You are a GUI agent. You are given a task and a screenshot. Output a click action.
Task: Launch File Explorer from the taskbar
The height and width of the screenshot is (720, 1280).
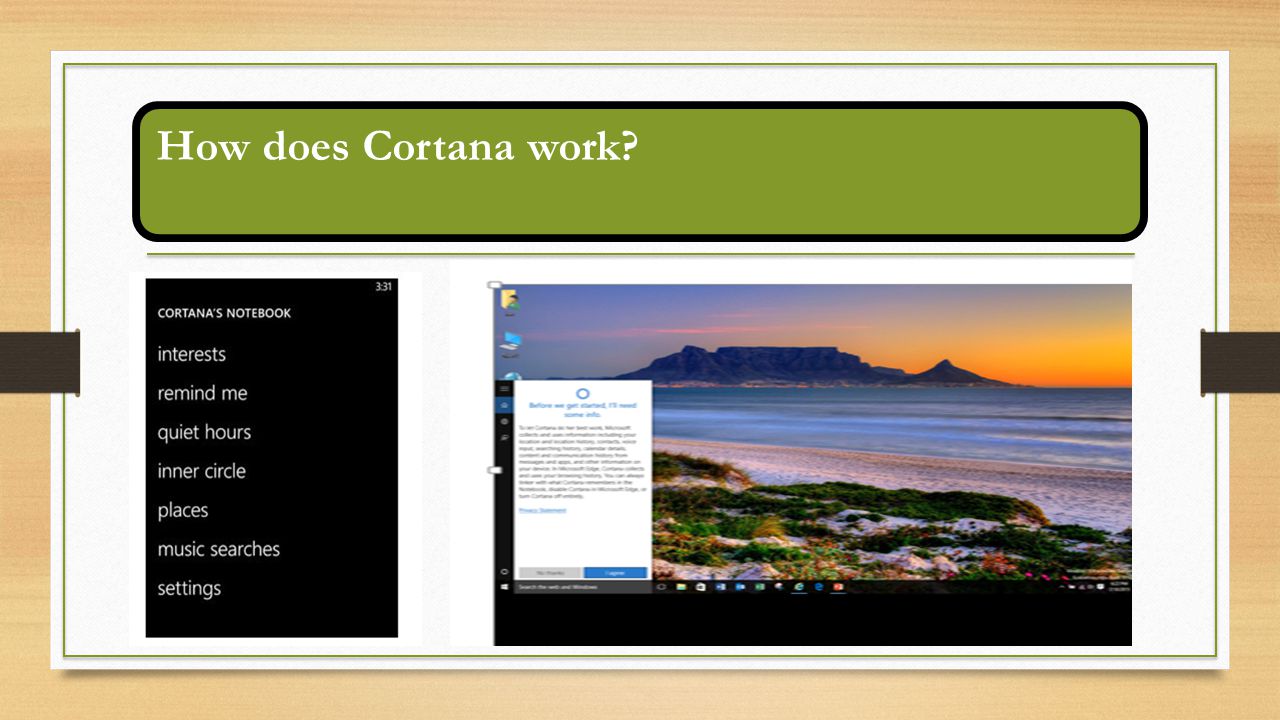click(681, 587)
